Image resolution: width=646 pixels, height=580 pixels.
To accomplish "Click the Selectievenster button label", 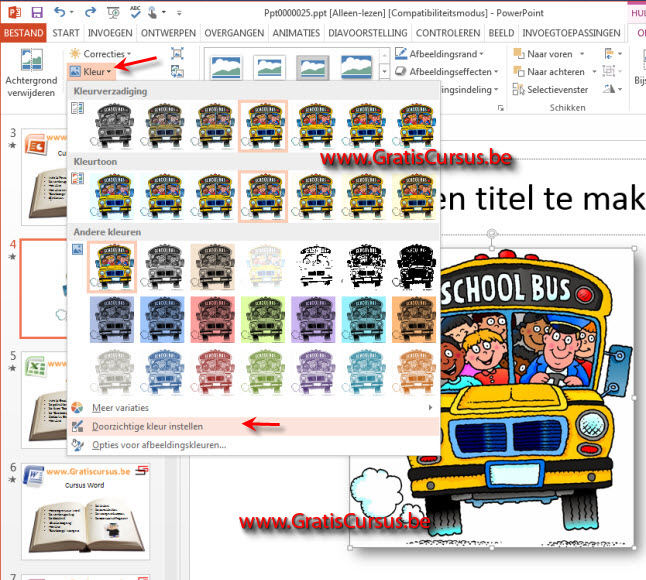I will pos(557,89).
